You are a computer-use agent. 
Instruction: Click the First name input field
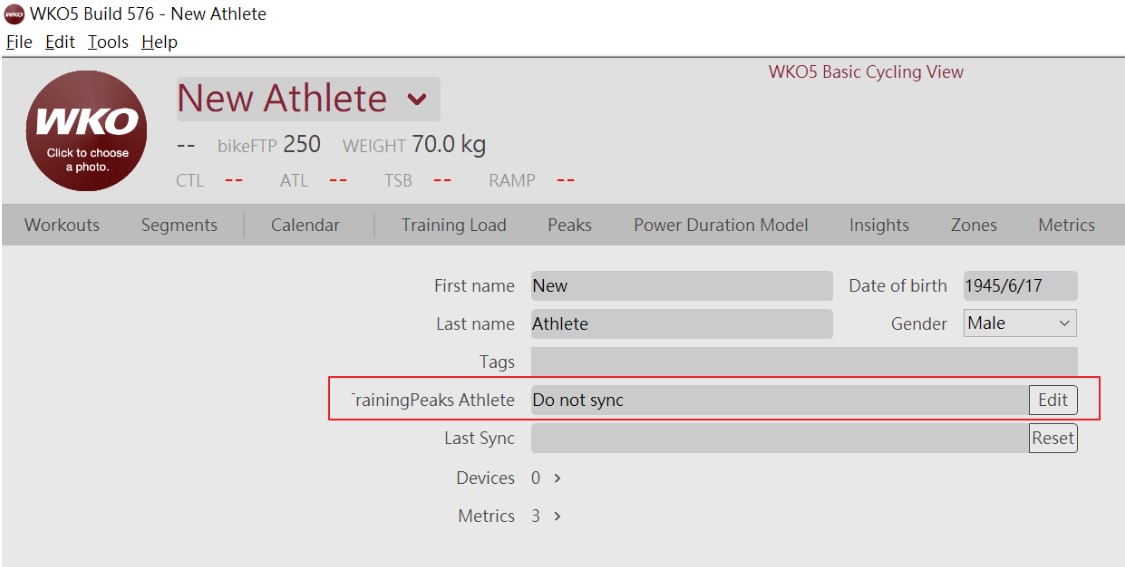[682, 286]
